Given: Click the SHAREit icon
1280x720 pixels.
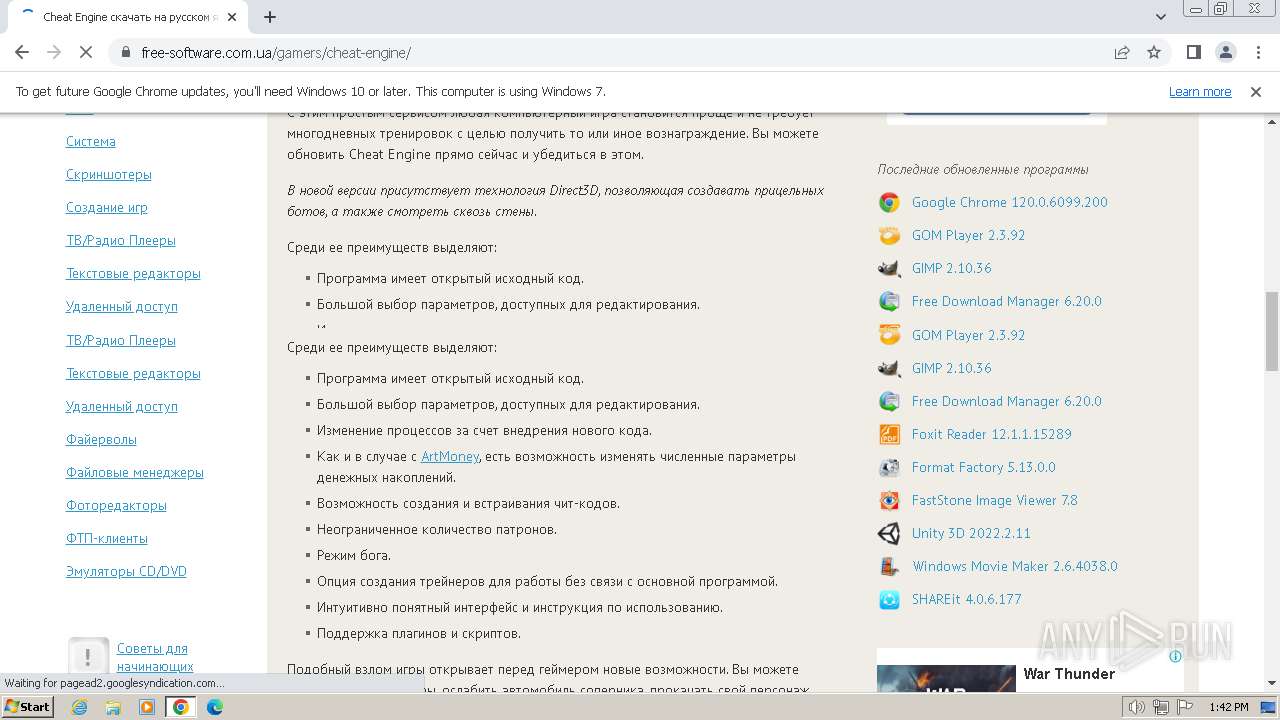Looking at the screenshot, I should tap(889, 599).
